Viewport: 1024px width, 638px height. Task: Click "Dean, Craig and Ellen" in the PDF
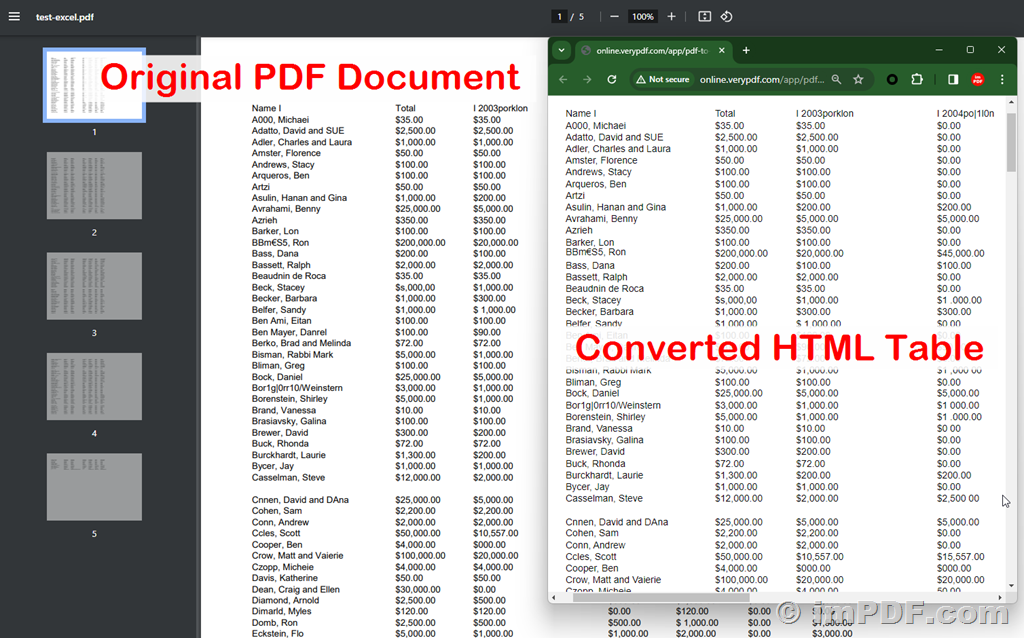click(295, 589)
